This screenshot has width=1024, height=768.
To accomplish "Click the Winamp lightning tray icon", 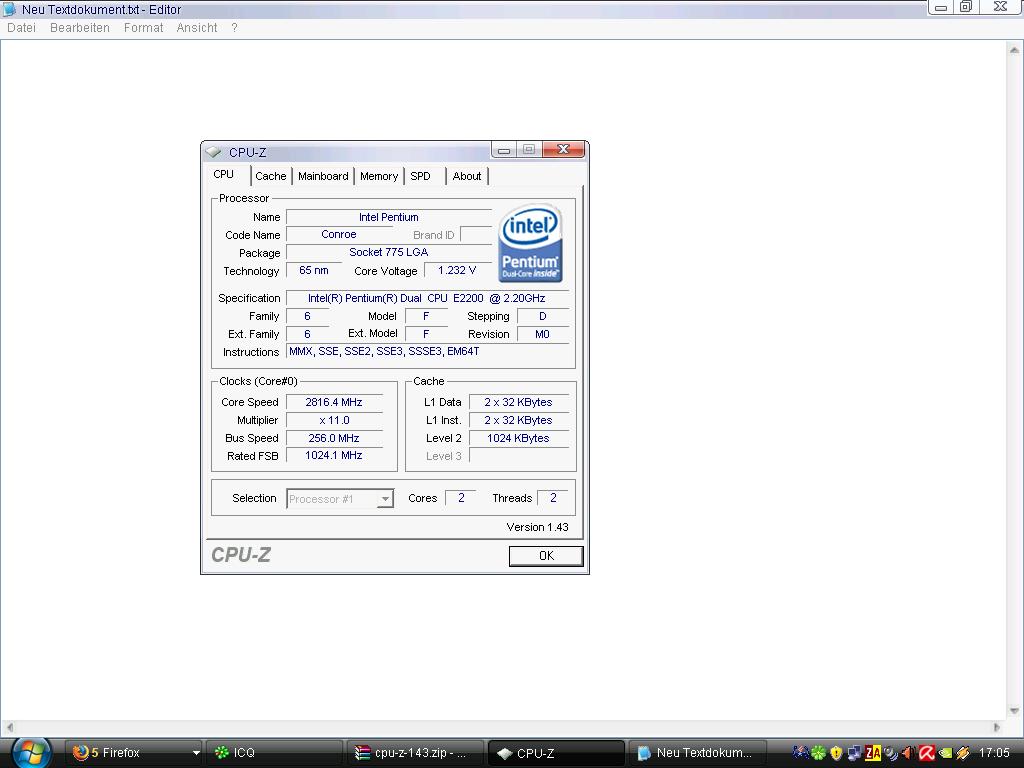I will pyautogui.click(x=963, y=753).
